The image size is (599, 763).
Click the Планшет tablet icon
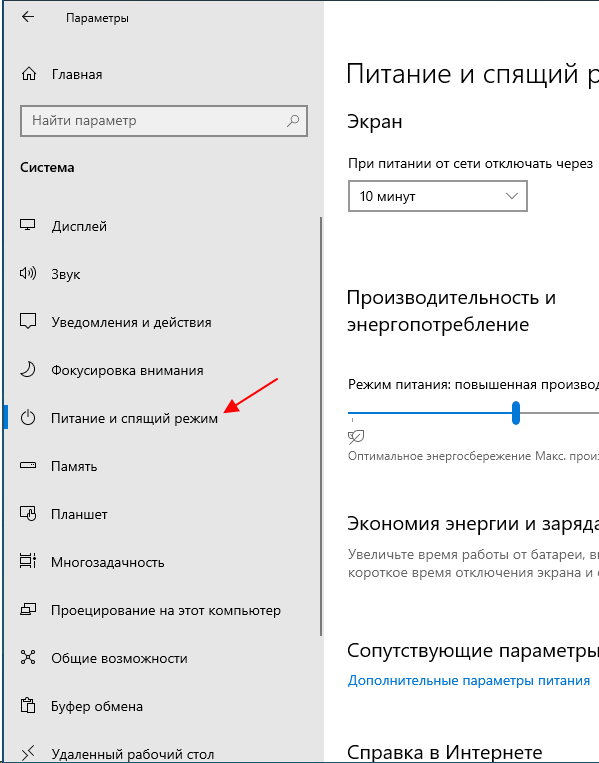(28, 513)
